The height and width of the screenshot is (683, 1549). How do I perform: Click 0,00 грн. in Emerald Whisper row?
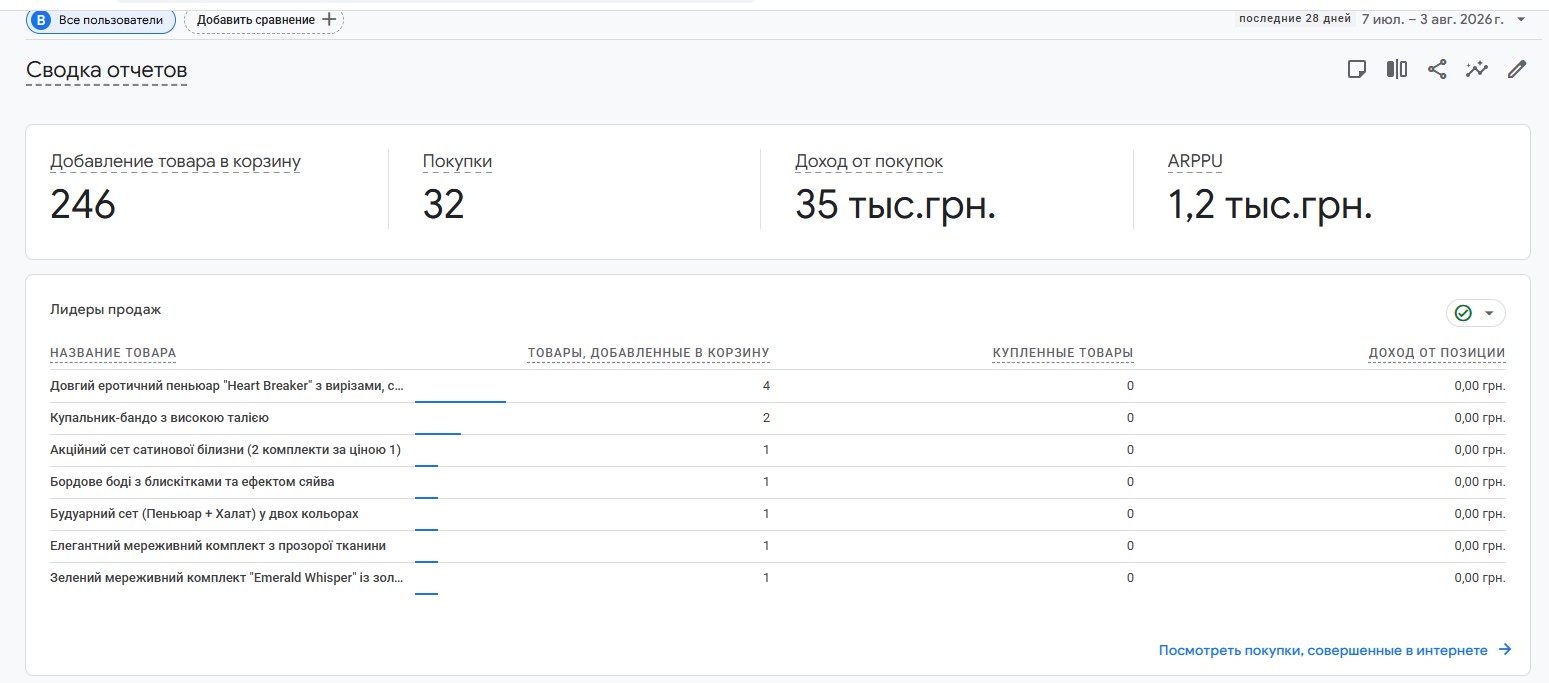tap(1480, 578)
